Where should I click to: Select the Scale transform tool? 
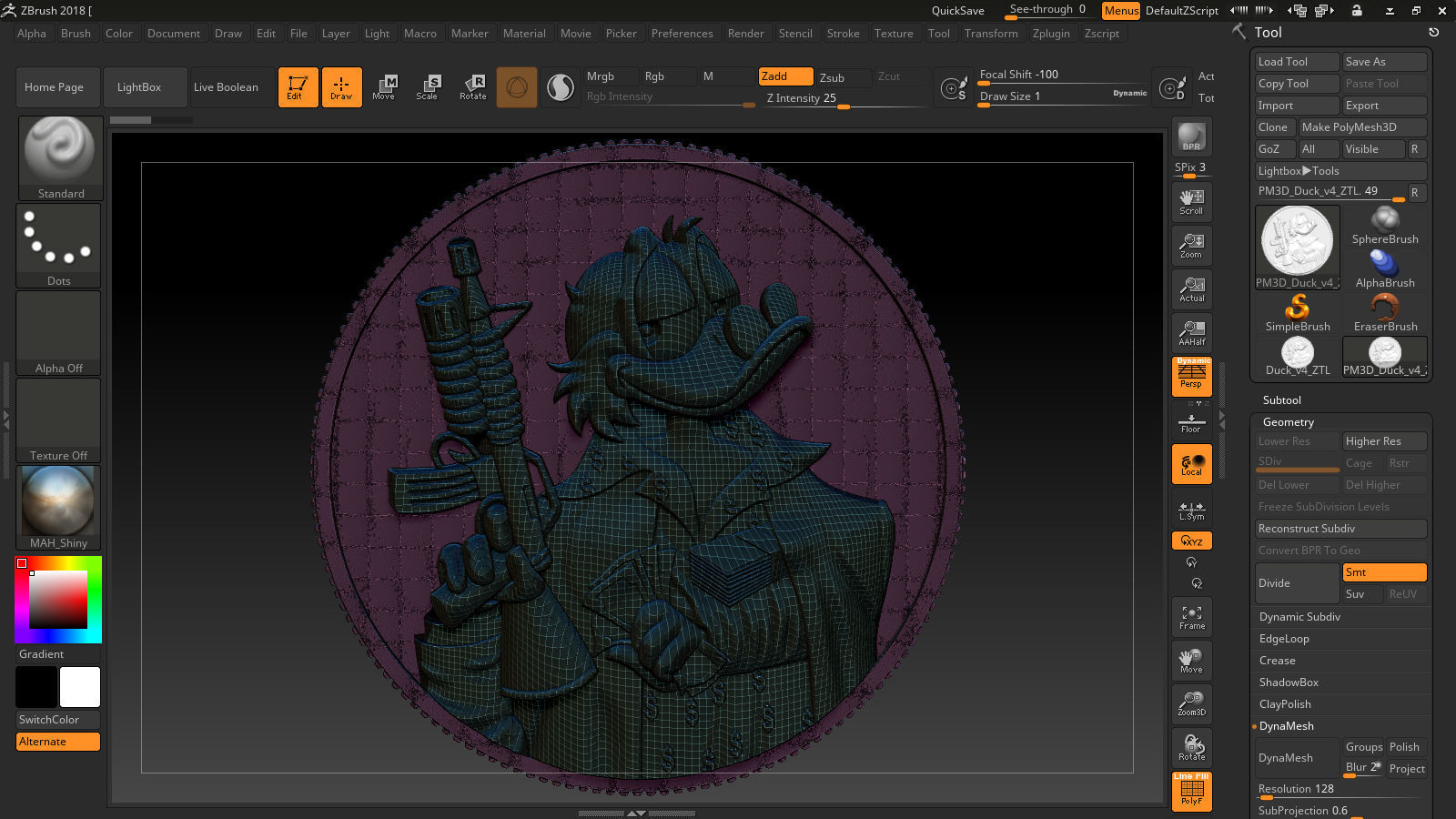[x=428, y=87]
